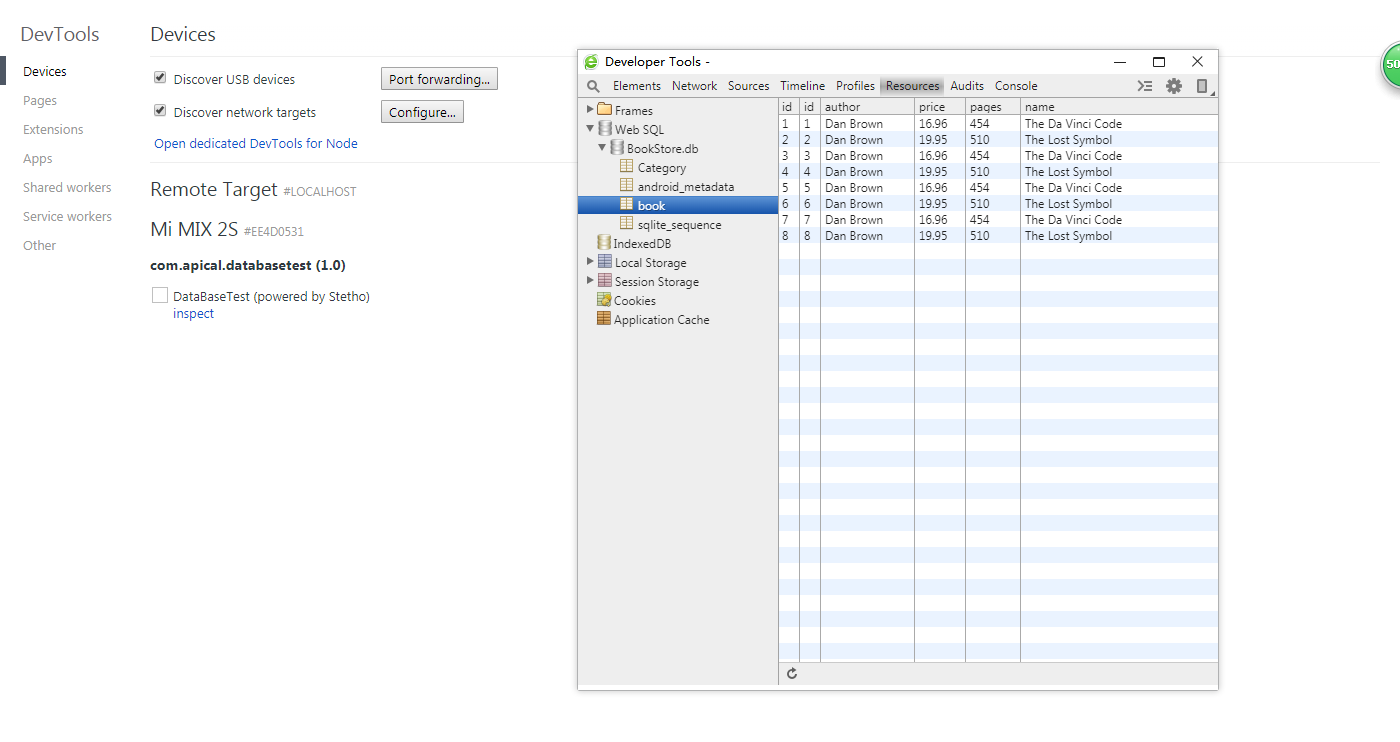Collapse the BookStore.db tree node
Viewport: 1400px width, 742px height.
[602, 148]
